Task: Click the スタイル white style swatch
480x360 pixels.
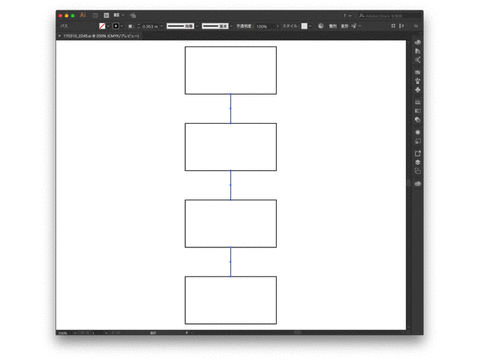Action: click(304, 26)
